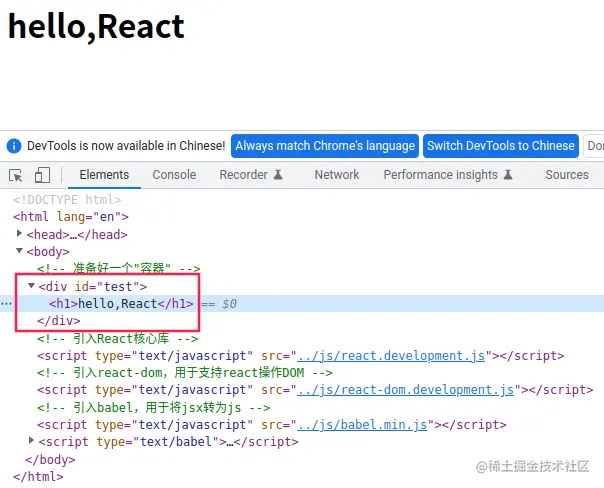Select the html lang="en" row
The image size is (604, 488).
click(x=71, y=216)
